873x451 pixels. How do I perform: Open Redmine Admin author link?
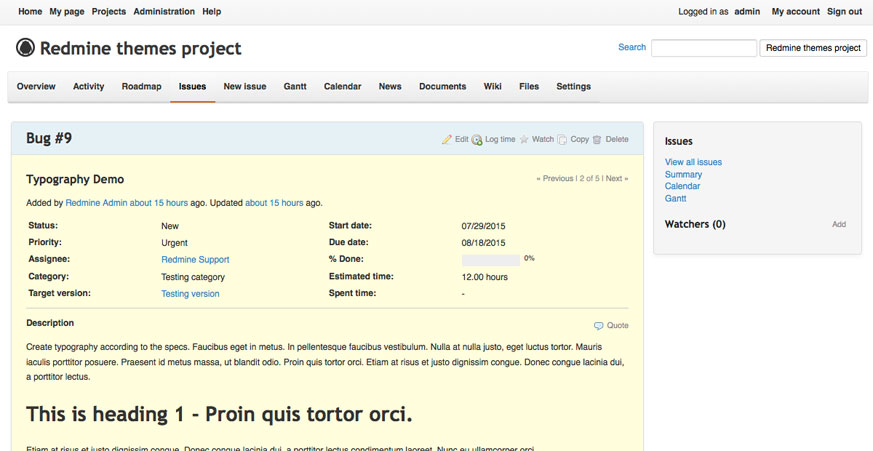coord(96,203)
